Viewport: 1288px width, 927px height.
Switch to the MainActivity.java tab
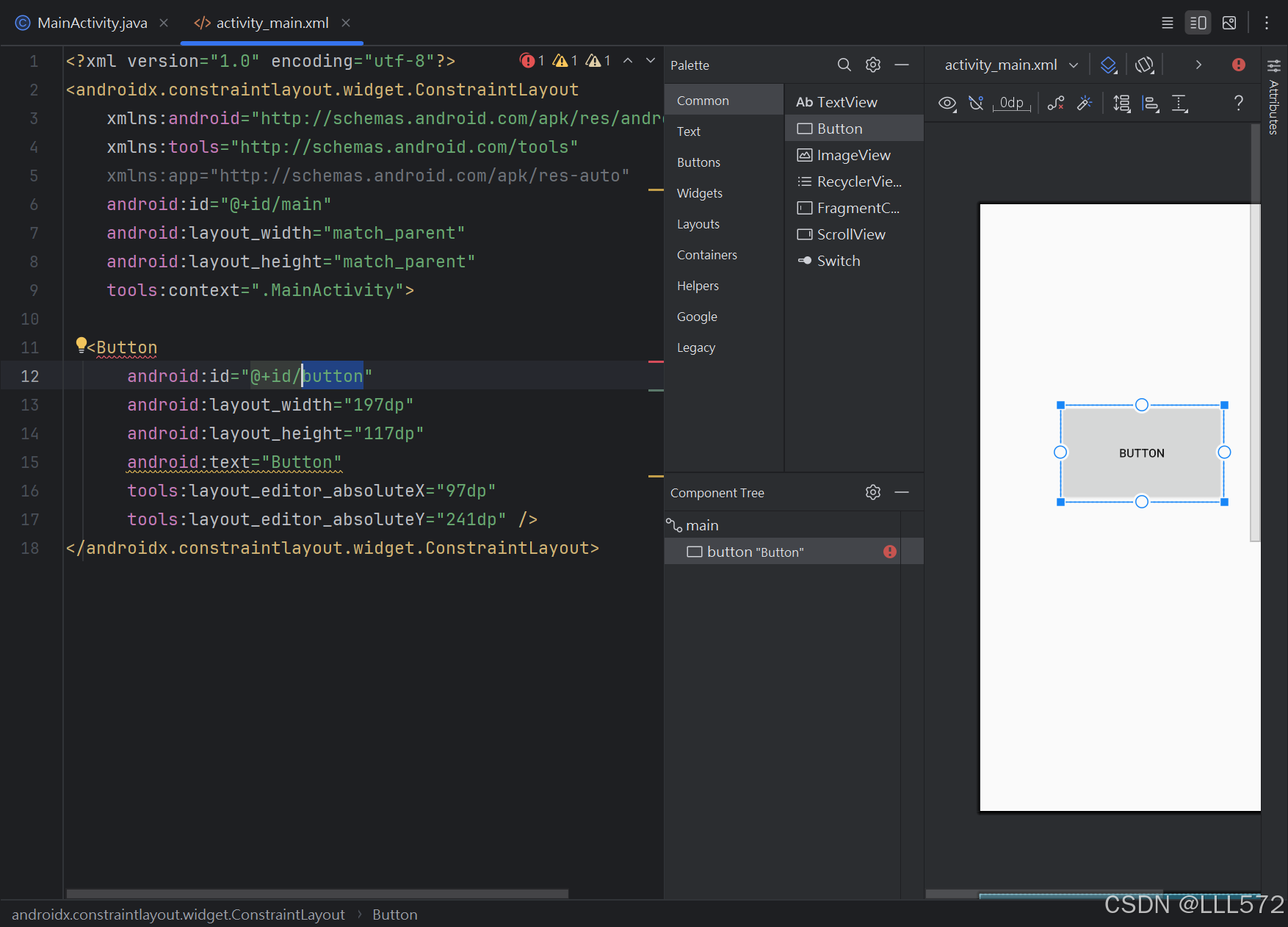click(92, 23)
